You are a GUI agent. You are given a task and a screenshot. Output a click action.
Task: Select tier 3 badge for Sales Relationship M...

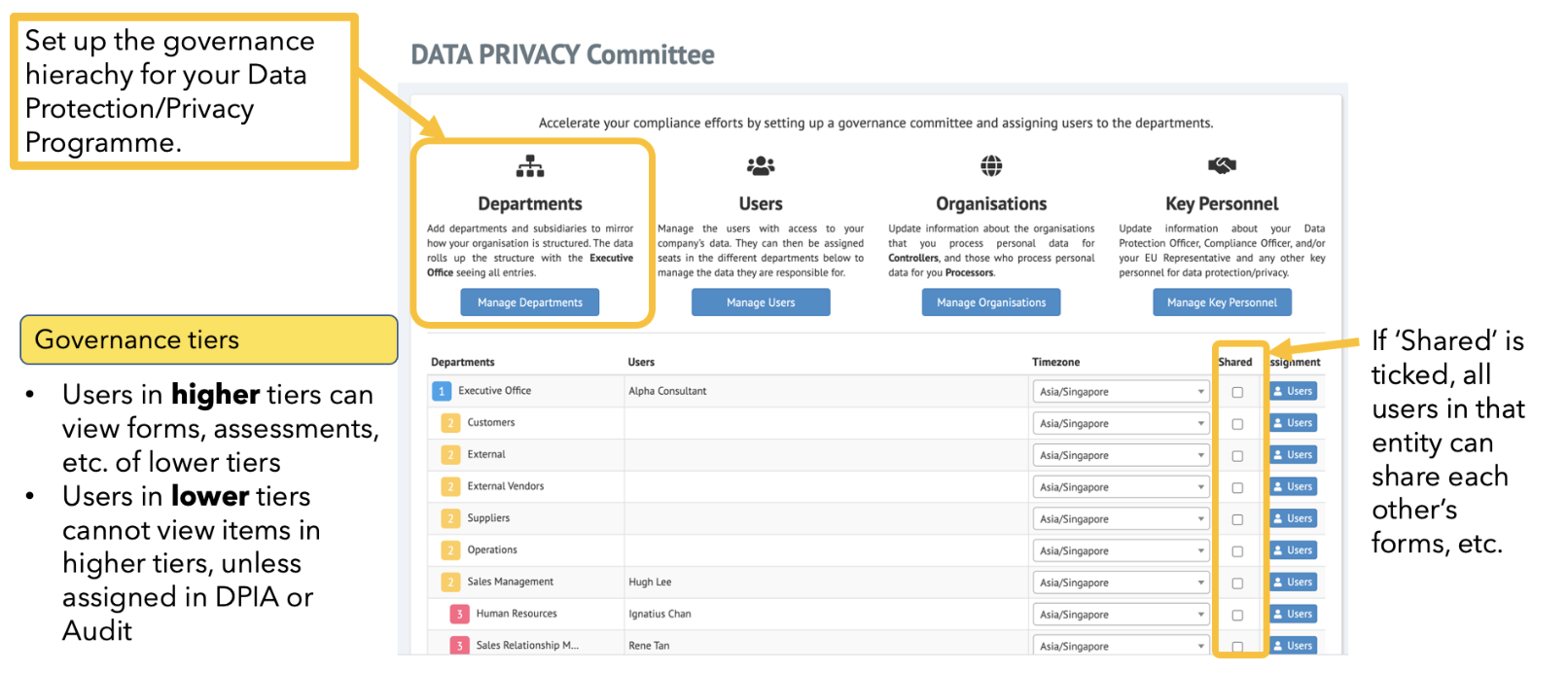pyautogui.click(x=459, y=645)
